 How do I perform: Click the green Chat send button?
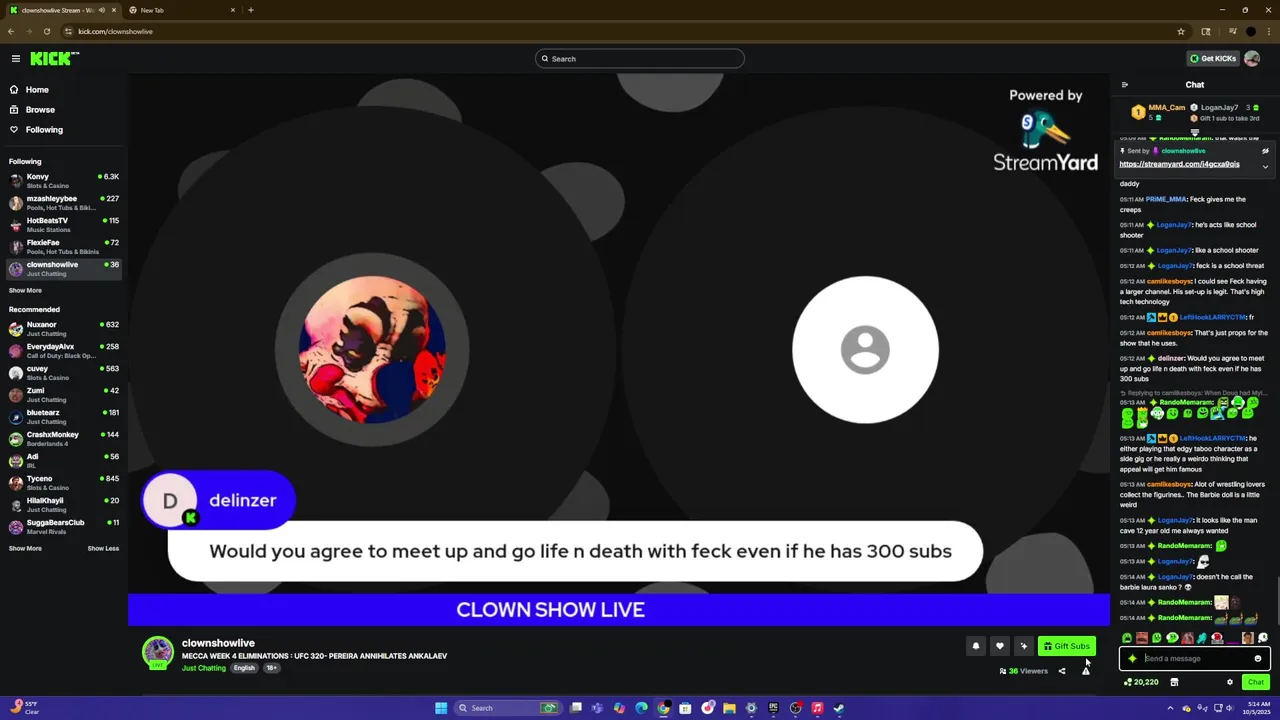[1256, 682]
